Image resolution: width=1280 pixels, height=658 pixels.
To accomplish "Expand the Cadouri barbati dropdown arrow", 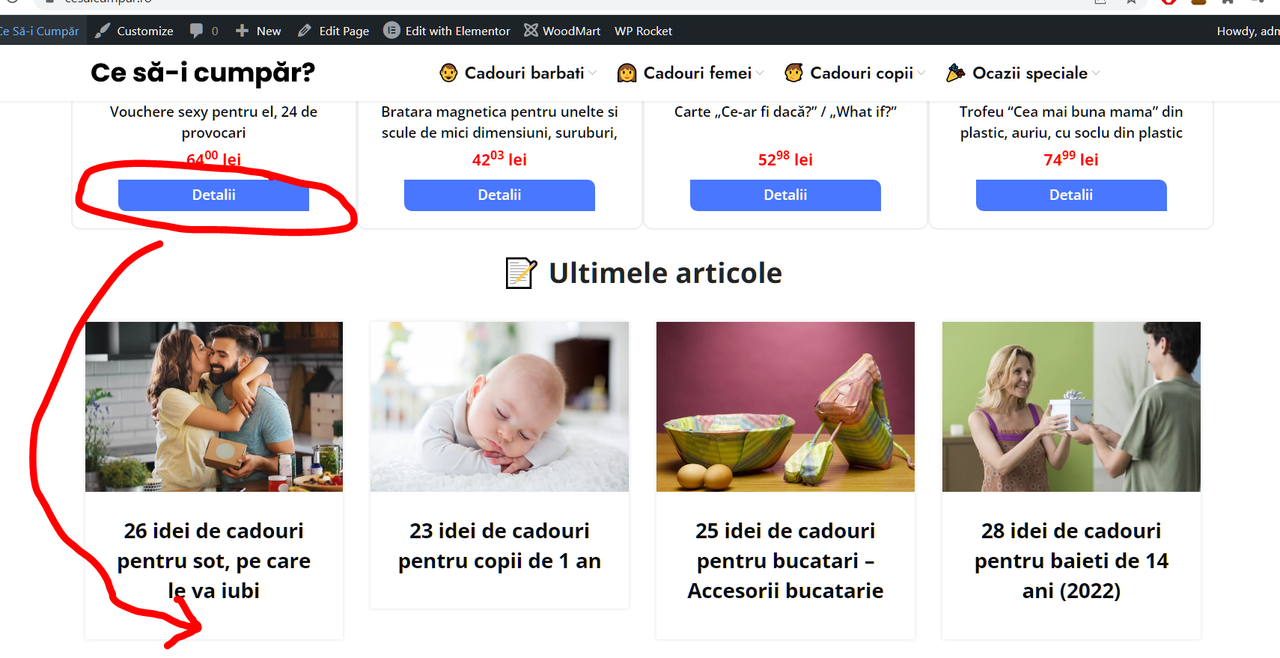I will 593,73.
